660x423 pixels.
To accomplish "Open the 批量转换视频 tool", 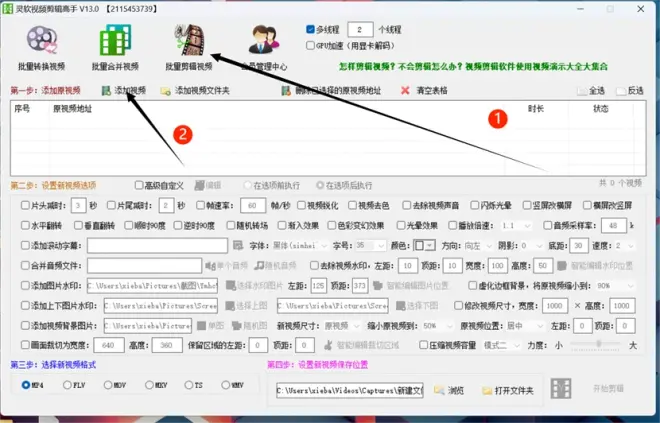I will click(42, 46).
